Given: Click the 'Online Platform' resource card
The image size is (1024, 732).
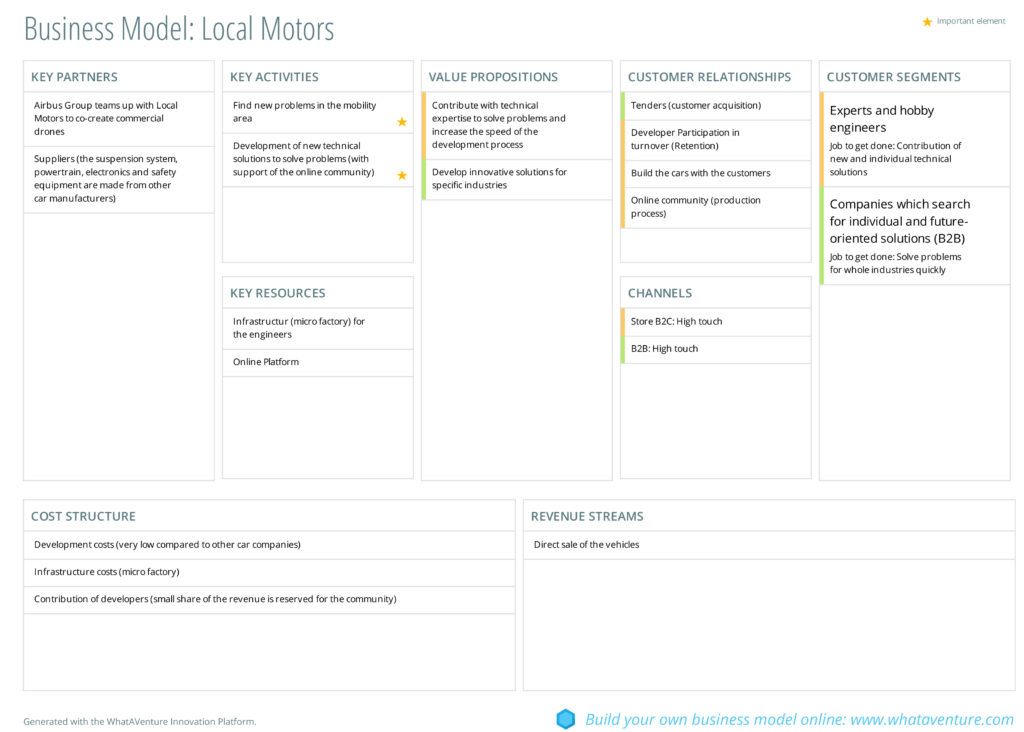Looking at the screenshot, I should click(x=318, y=362).
